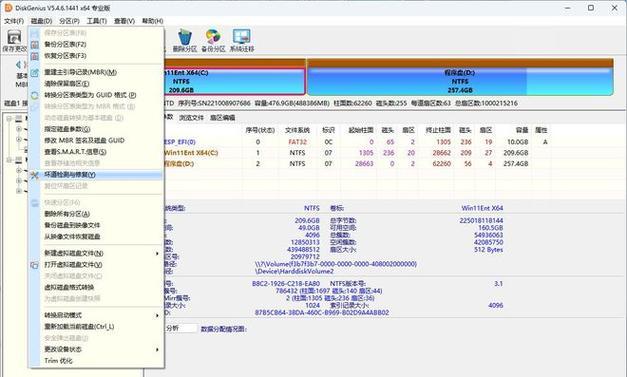
Task: Click the 起始柱面 column header
Action: (x=361, y=130)
